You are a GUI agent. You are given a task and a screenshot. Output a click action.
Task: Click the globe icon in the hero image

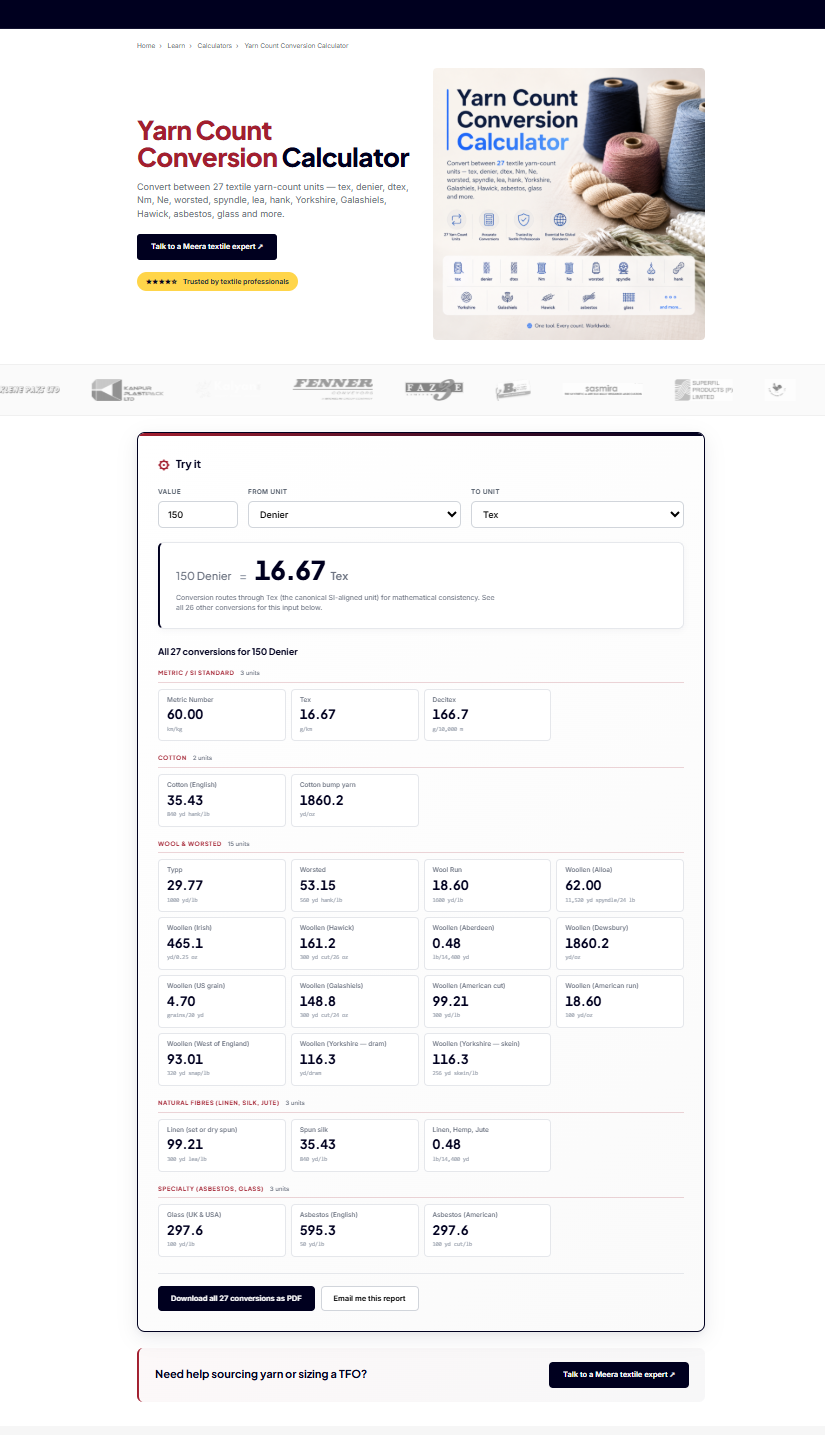click(560, 220)
